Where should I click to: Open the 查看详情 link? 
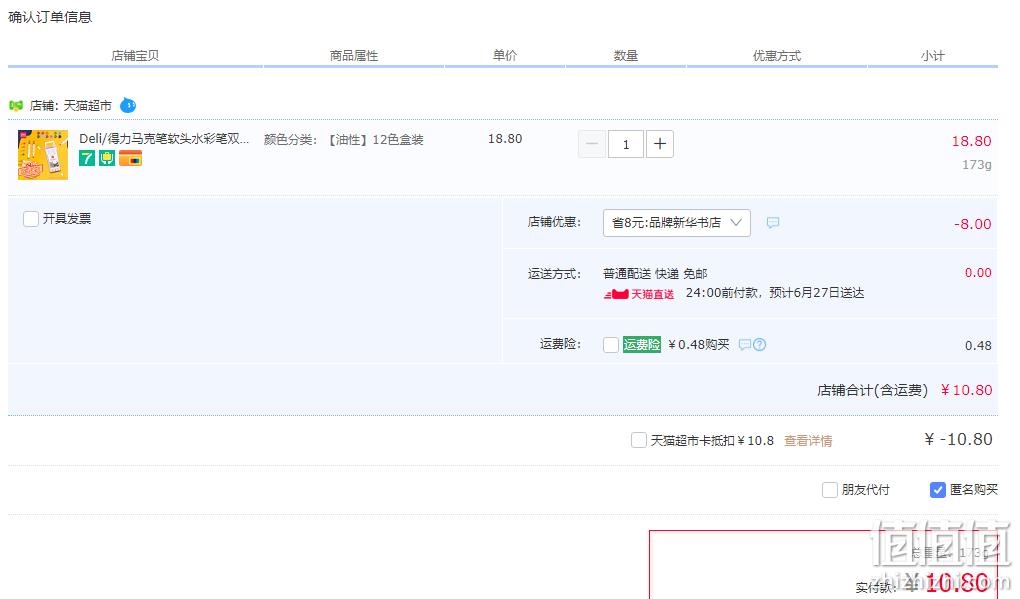pos(808,441)
